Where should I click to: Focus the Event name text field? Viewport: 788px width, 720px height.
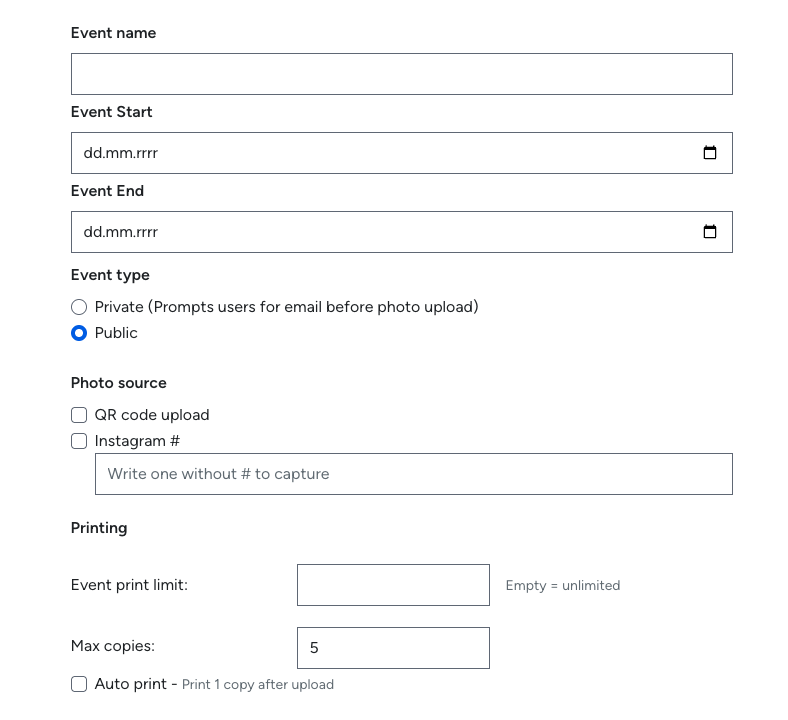(x=402, y=74)
